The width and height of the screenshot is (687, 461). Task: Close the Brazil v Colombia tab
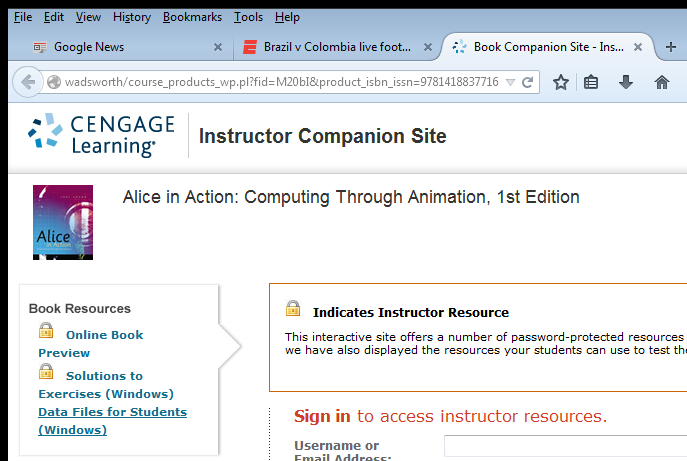(428, 47)
